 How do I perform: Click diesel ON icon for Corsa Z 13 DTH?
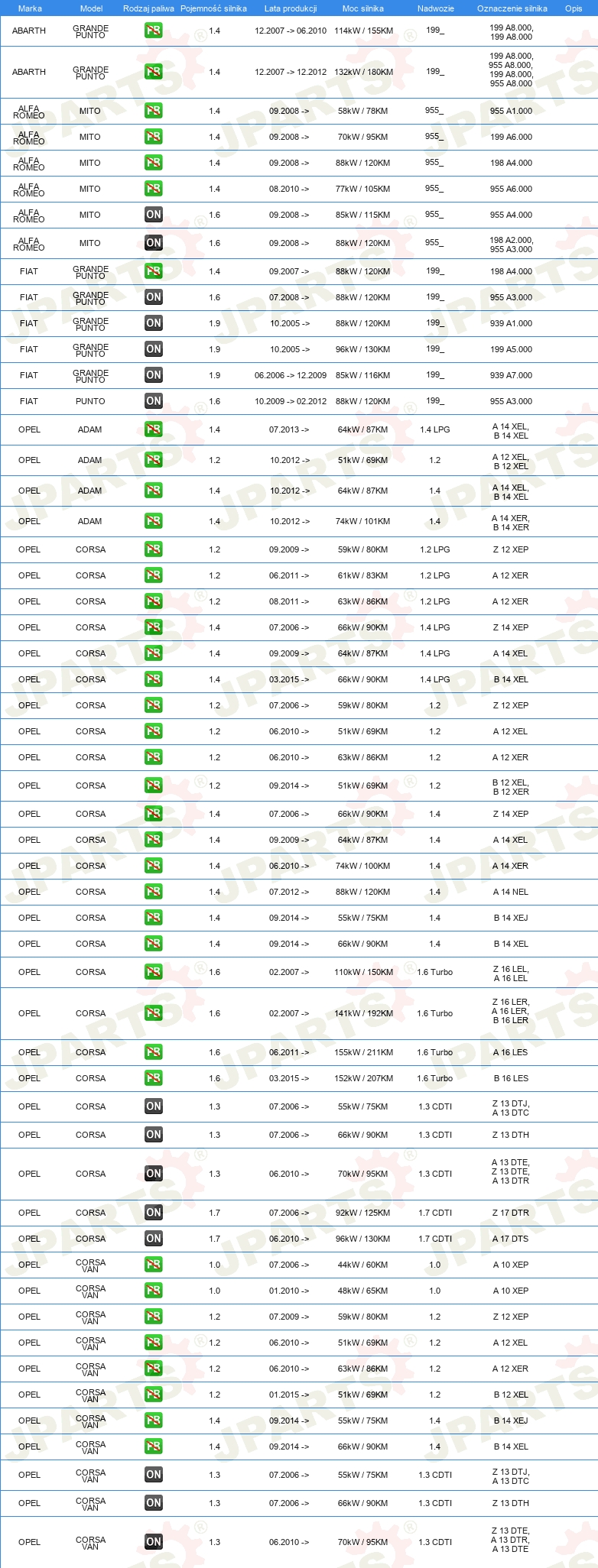pyautogui.click(x=154, y=1135)
